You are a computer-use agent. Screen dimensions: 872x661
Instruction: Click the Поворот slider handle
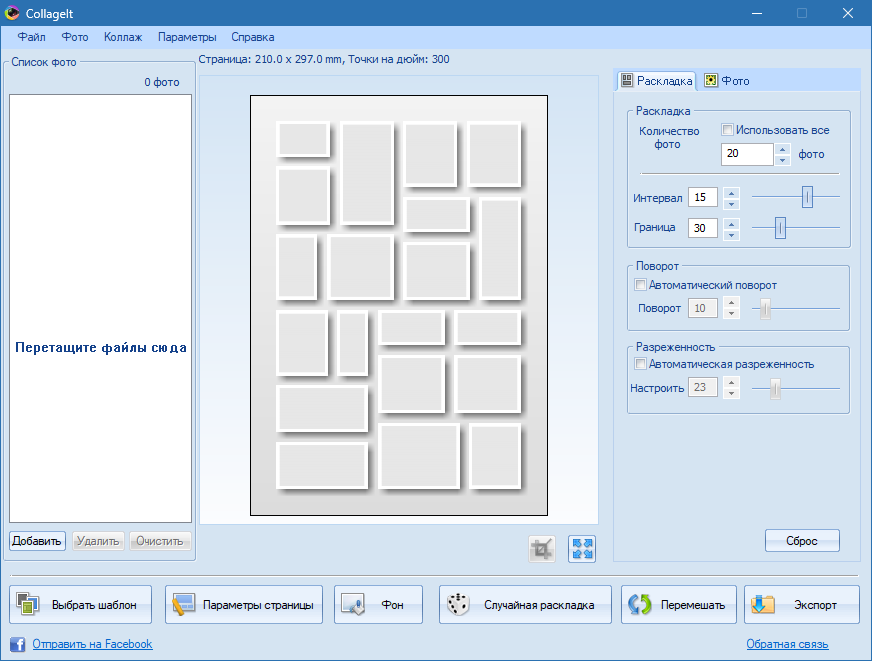(x=765, y=309)
